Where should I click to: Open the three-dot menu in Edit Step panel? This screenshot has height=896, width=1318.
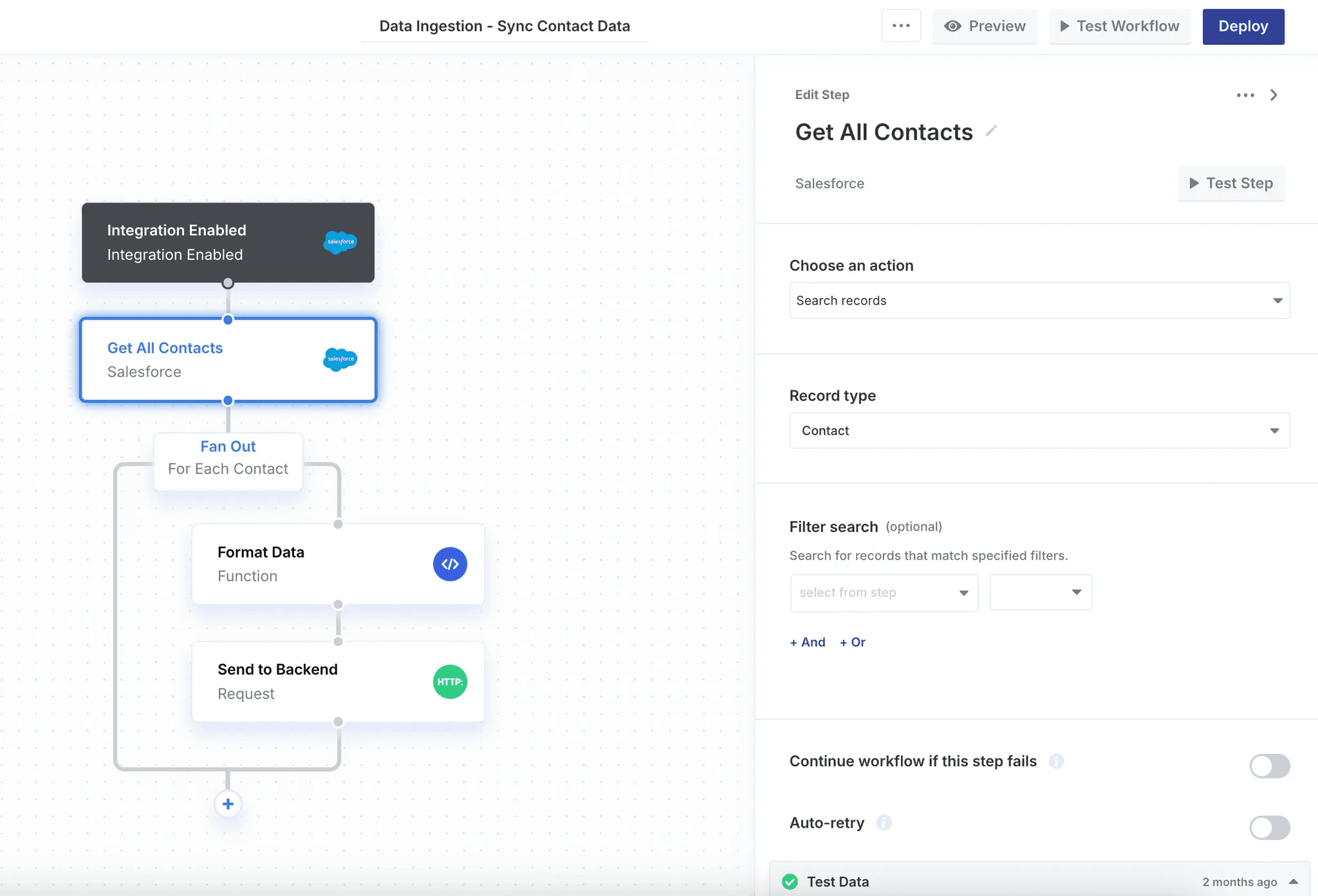click(x=1245, y=95)
